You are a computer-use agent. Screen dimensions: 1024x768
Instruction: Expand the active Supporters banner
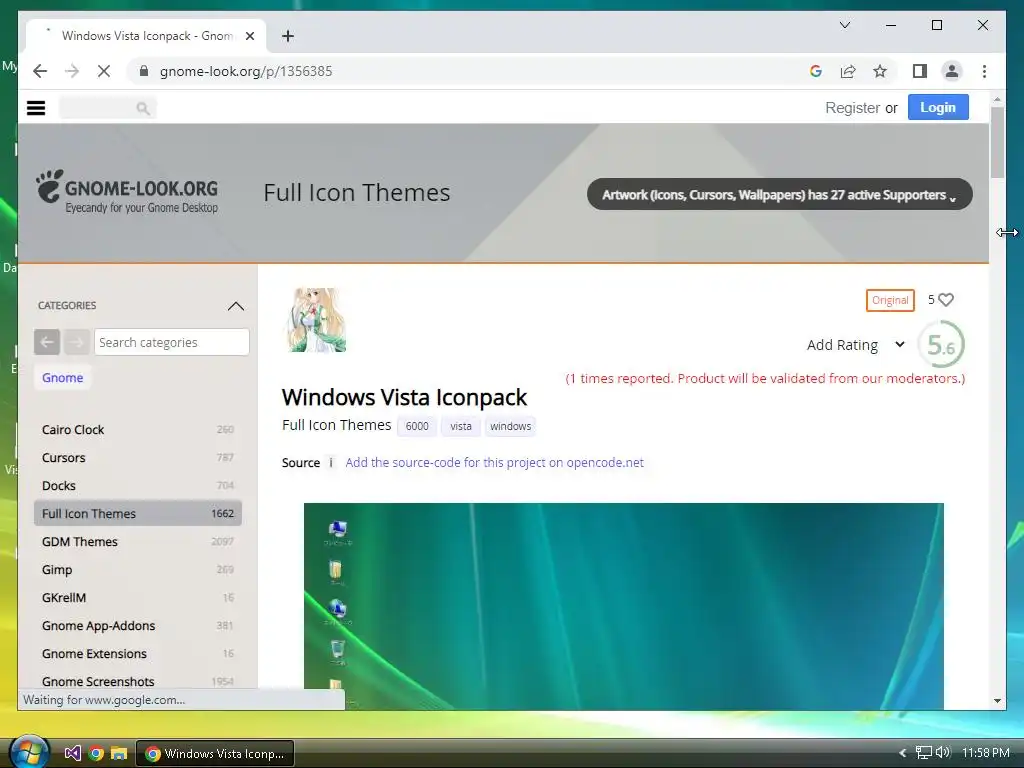tap(780, 195)
